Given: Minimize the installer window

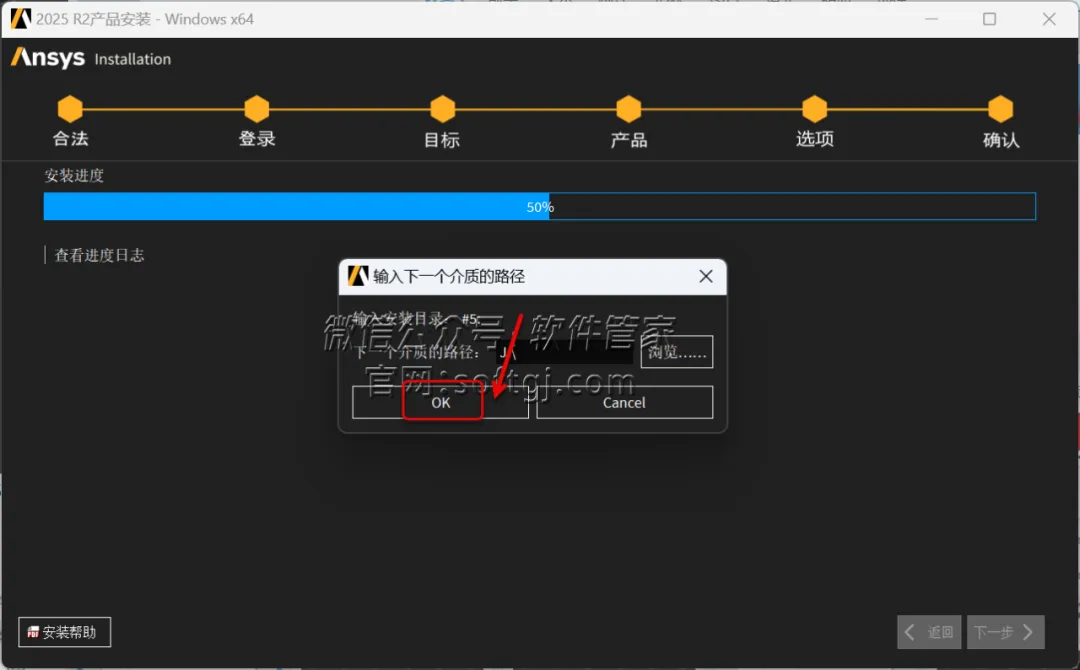Looking at the screenshot, I should tap(931, 19).
